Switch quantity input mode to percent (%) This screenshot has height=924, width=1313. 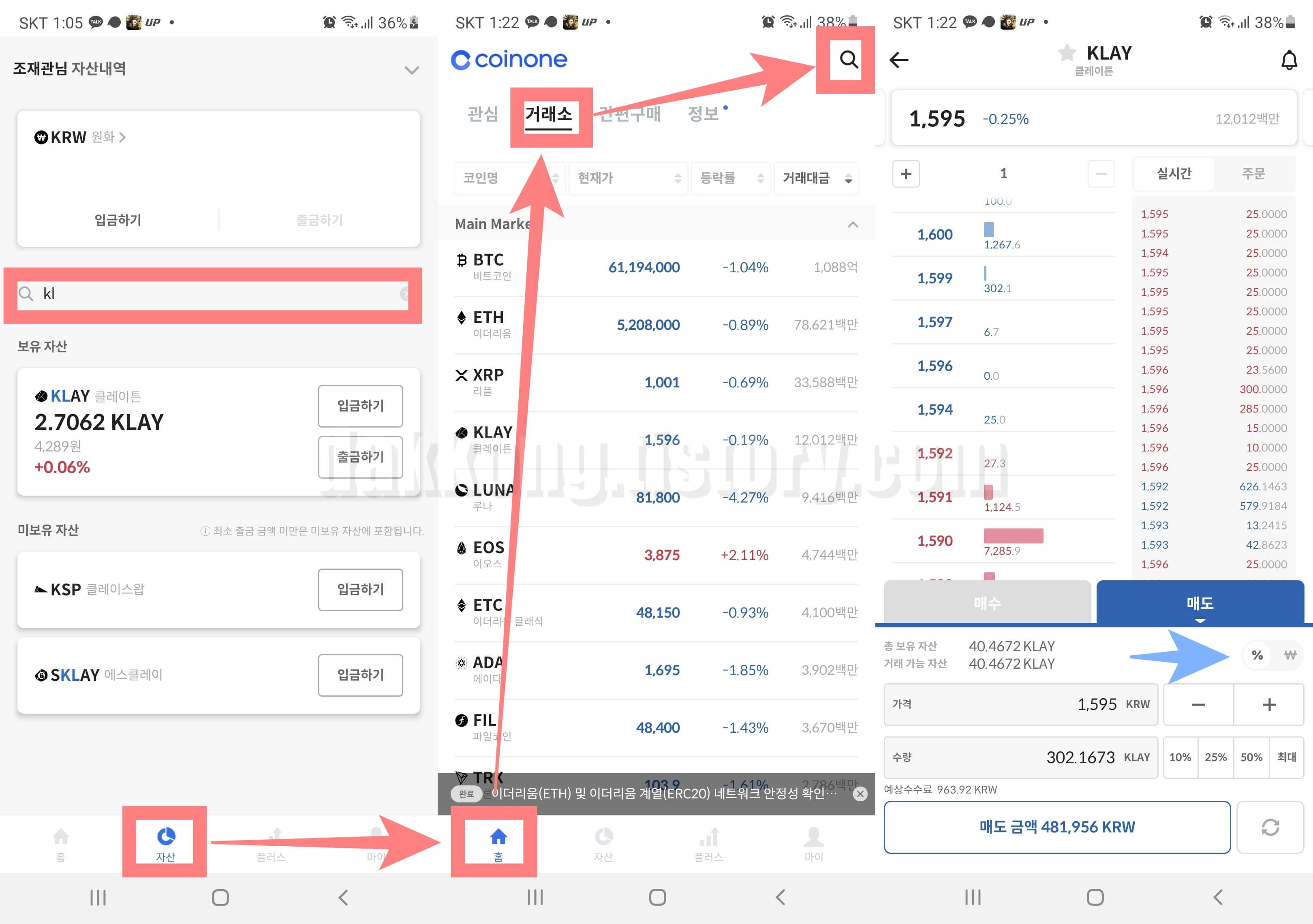click(1257, 655)
